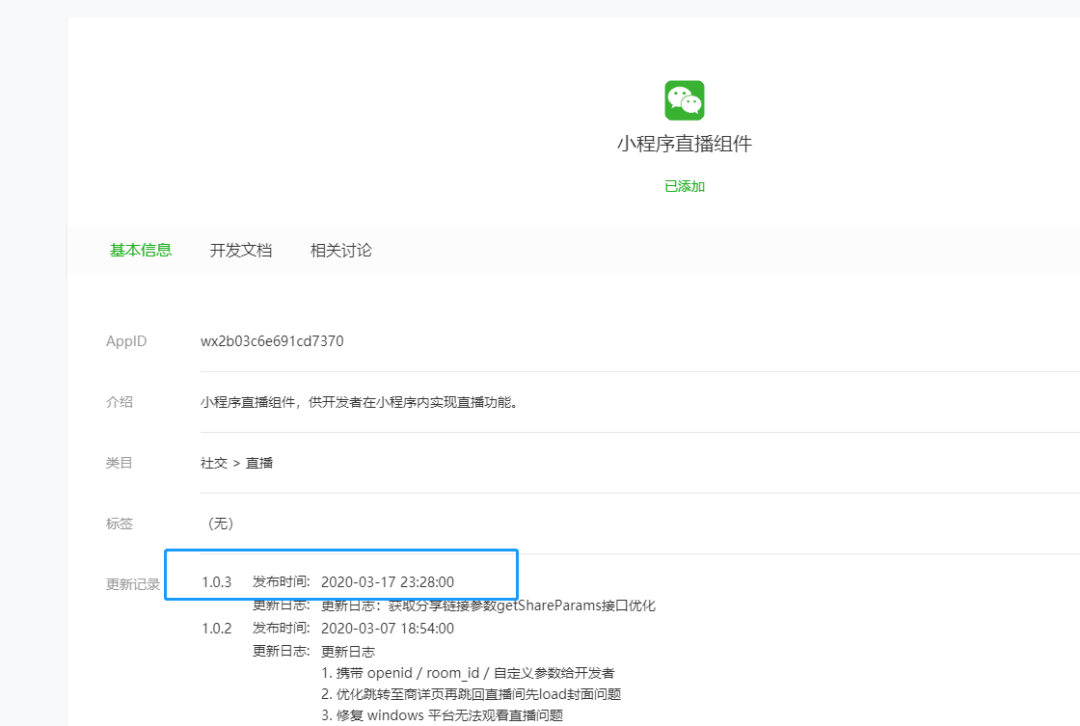Click the 标签 field label
This screenshot has width=1080, height=726.
click(118, 523)
